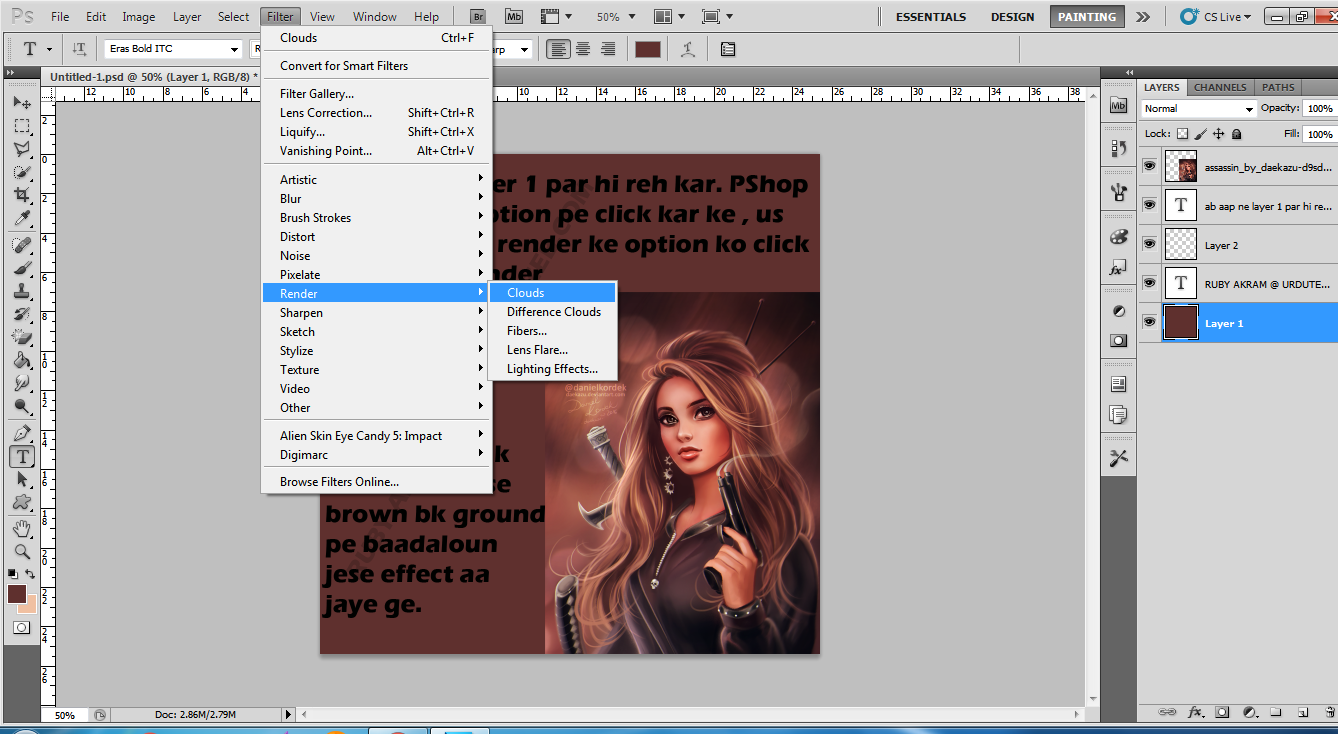1338x734 pixels.
Task: Select the Brush tool
Action: tap(21, 268)
